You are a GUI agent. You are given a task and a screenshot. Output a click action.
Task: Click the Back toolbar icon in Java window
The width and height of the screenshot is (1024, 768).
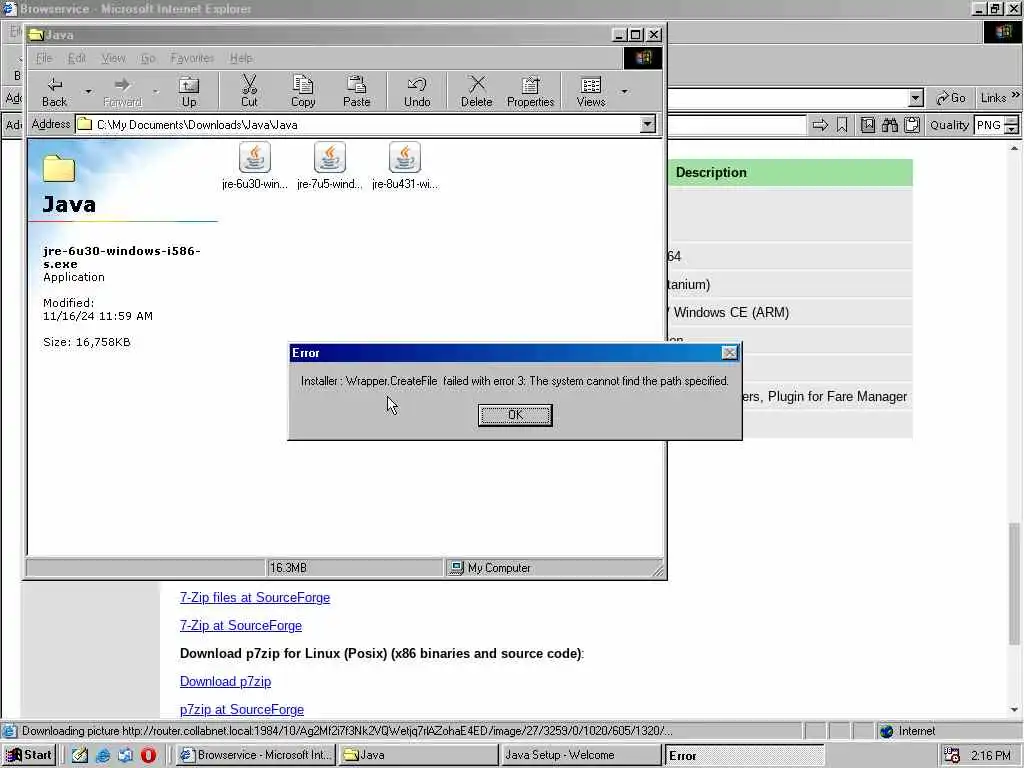tap(54, 91)
